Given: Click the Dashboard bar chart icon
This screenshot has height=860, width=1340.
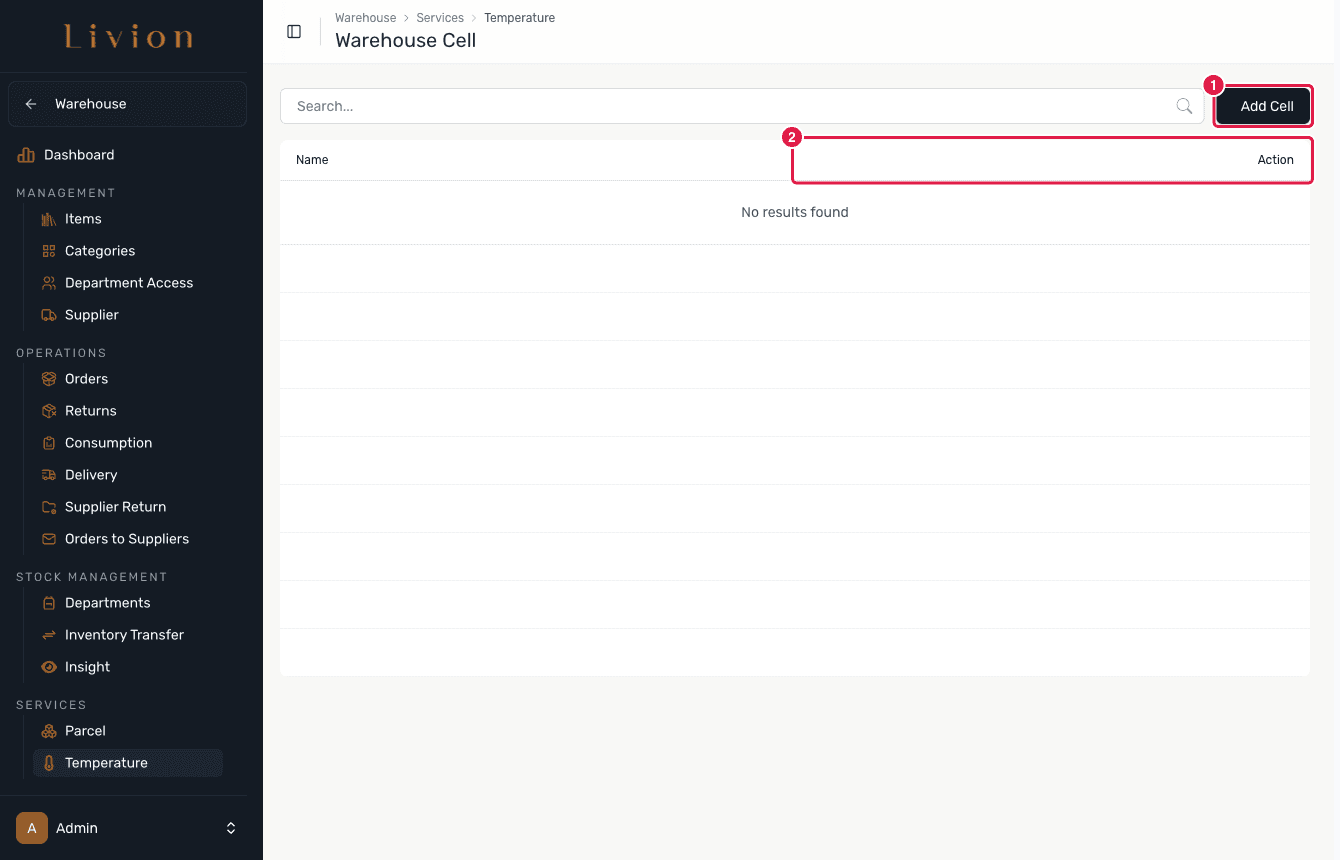Looking at the screenshot, I should (26, 155).
